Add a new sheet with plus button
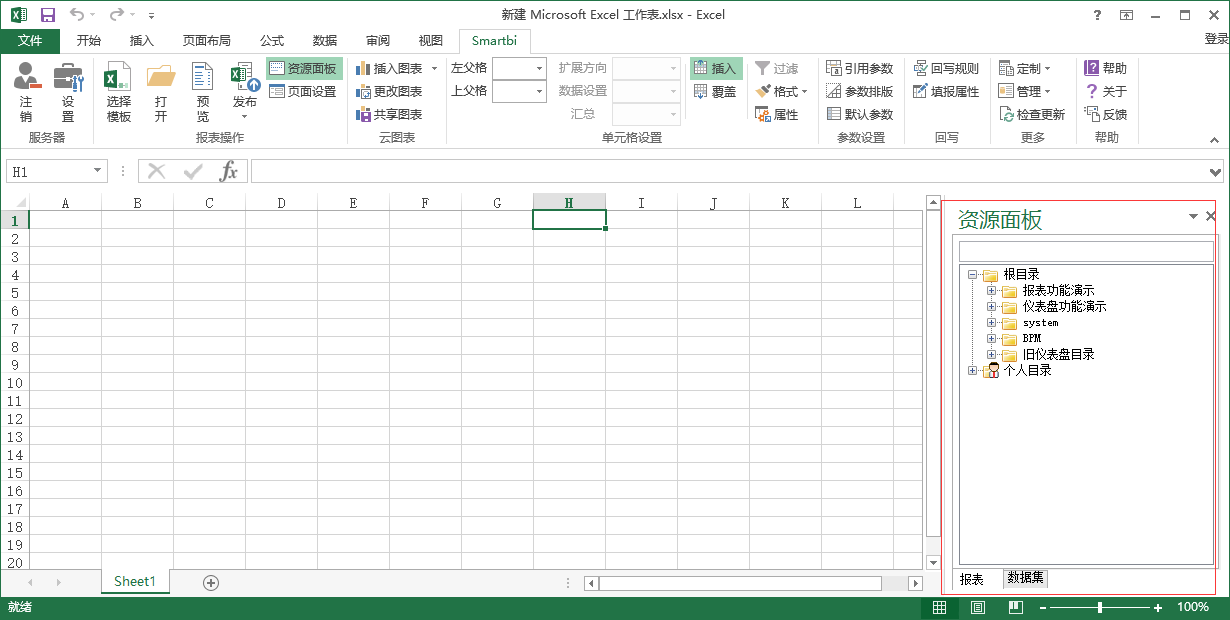This screenshot has height=620, width=1230. [x=211, y=582]
